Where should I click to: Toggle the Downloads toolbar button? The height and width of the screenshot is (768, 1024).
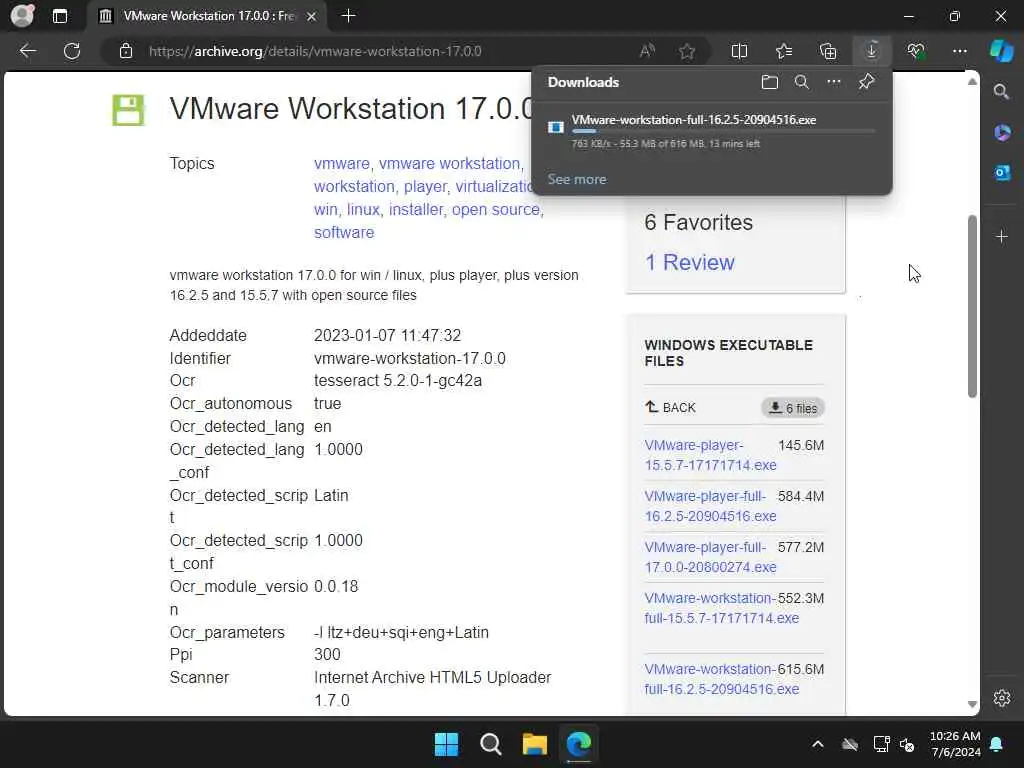[872, 51]
